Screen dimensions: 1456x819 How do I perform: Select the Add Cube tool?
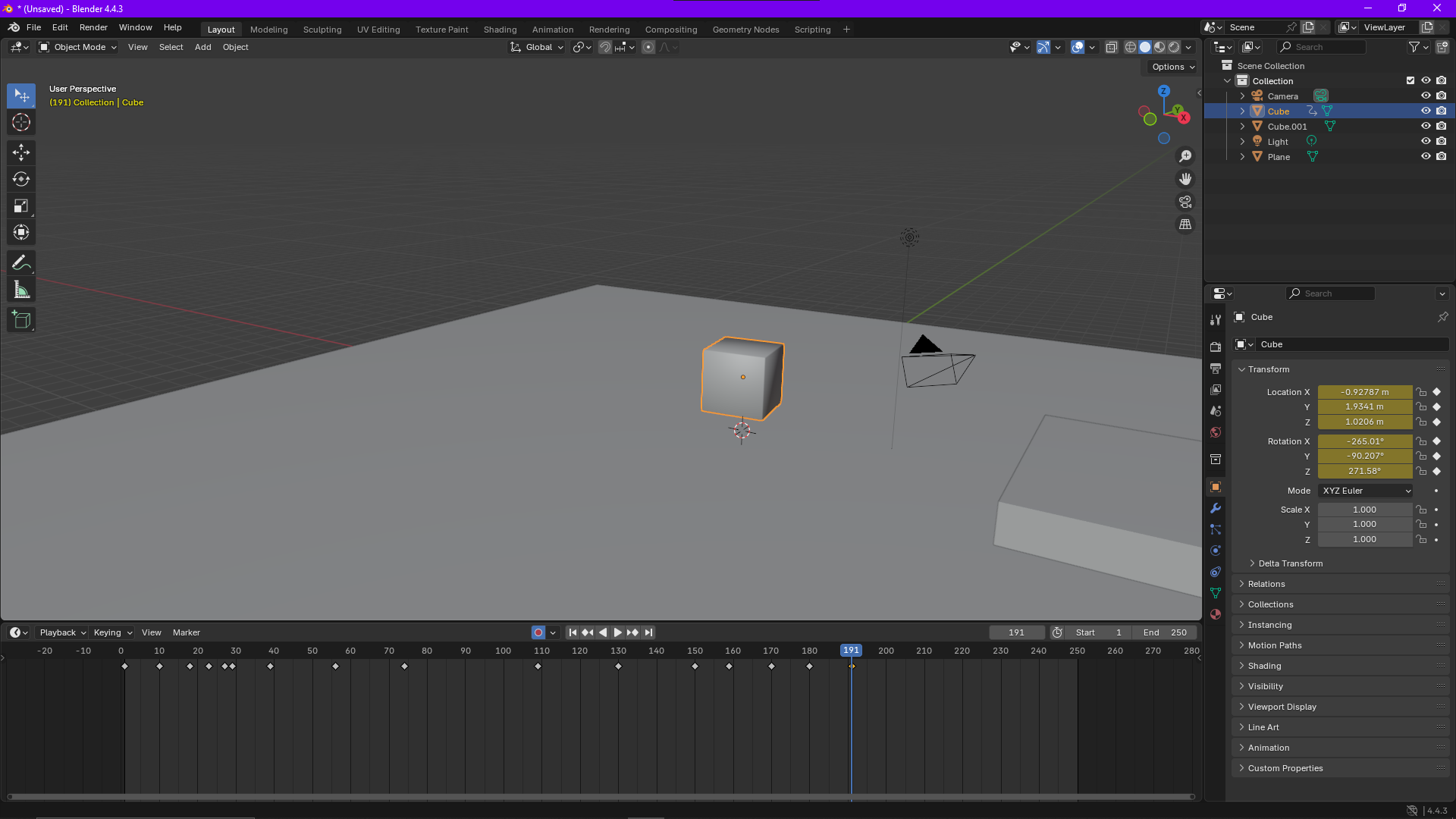point(21,320)
